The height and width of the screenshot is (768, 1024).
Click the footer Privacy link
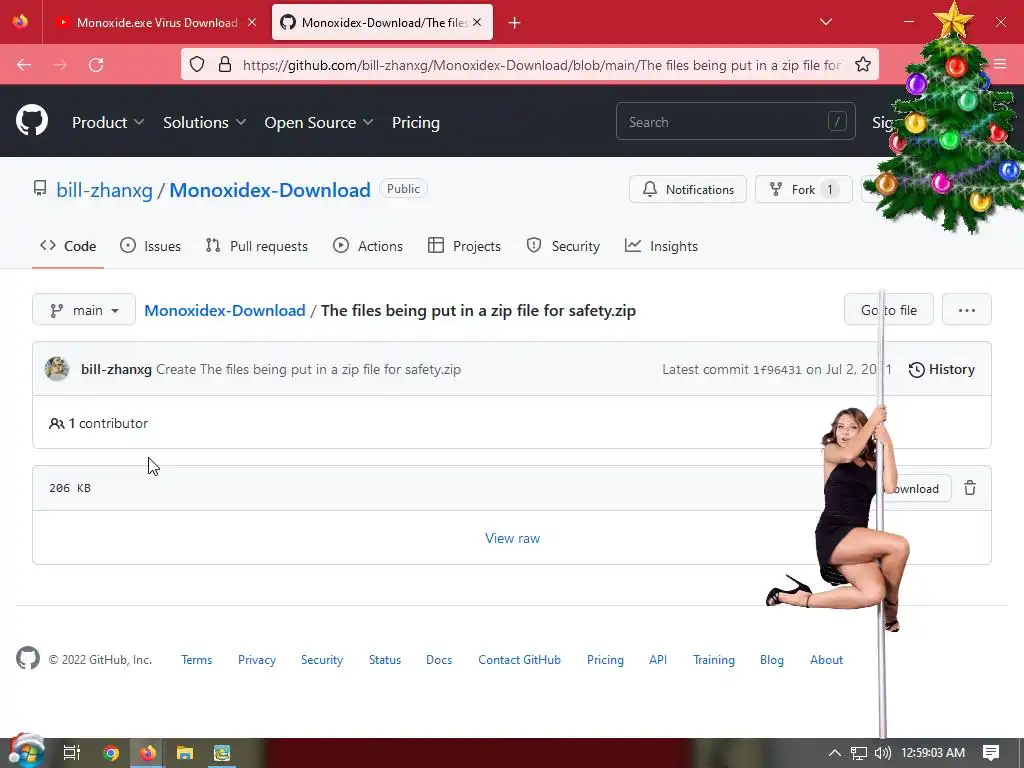(x=257, y=660)
